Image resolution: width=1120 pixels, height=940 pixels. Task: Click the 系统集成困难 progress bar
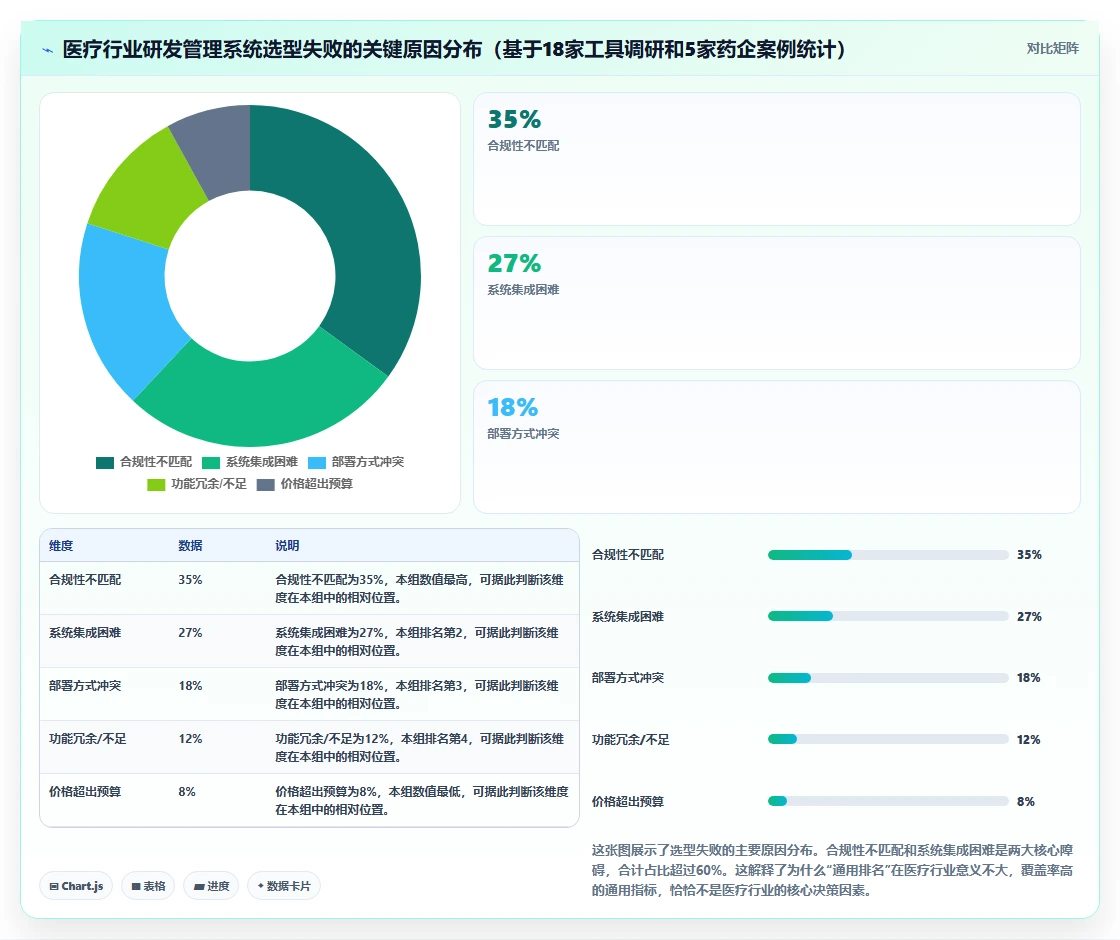click(x=888, y=616)
